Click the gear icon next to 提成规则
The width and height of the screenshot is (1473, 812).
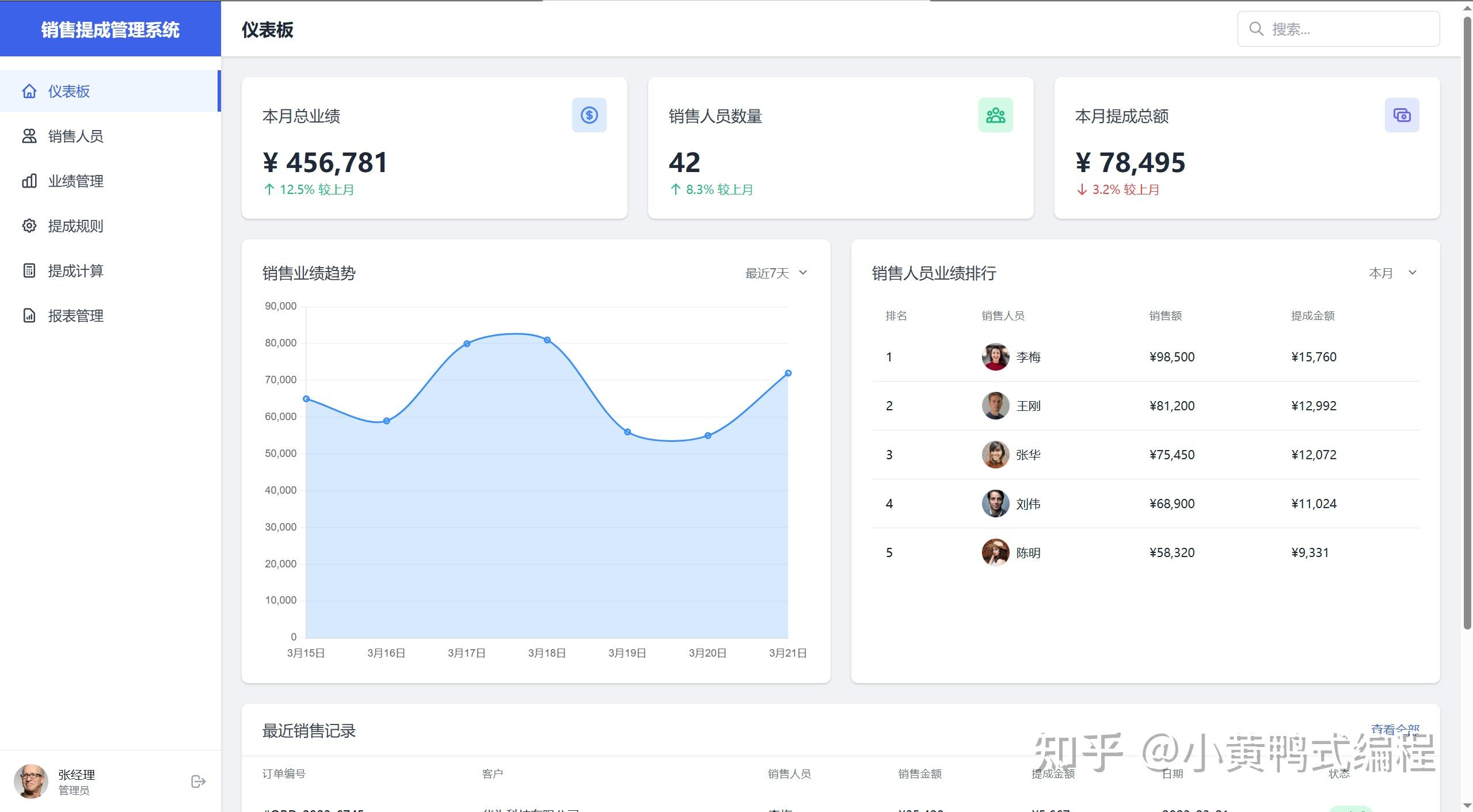29,226
